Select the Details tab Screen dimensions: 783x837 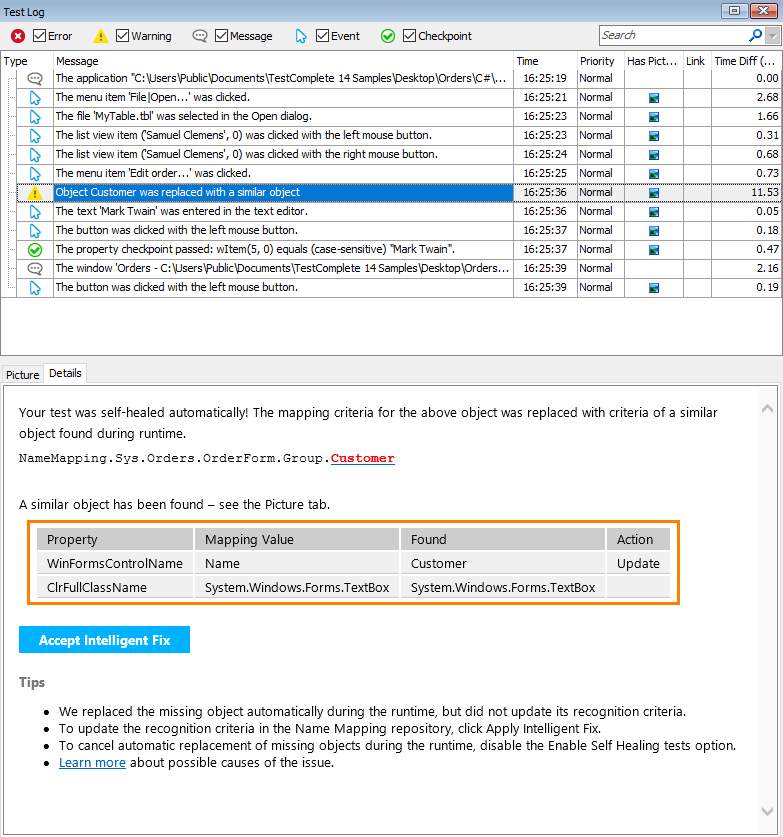[x=65, y=373]
